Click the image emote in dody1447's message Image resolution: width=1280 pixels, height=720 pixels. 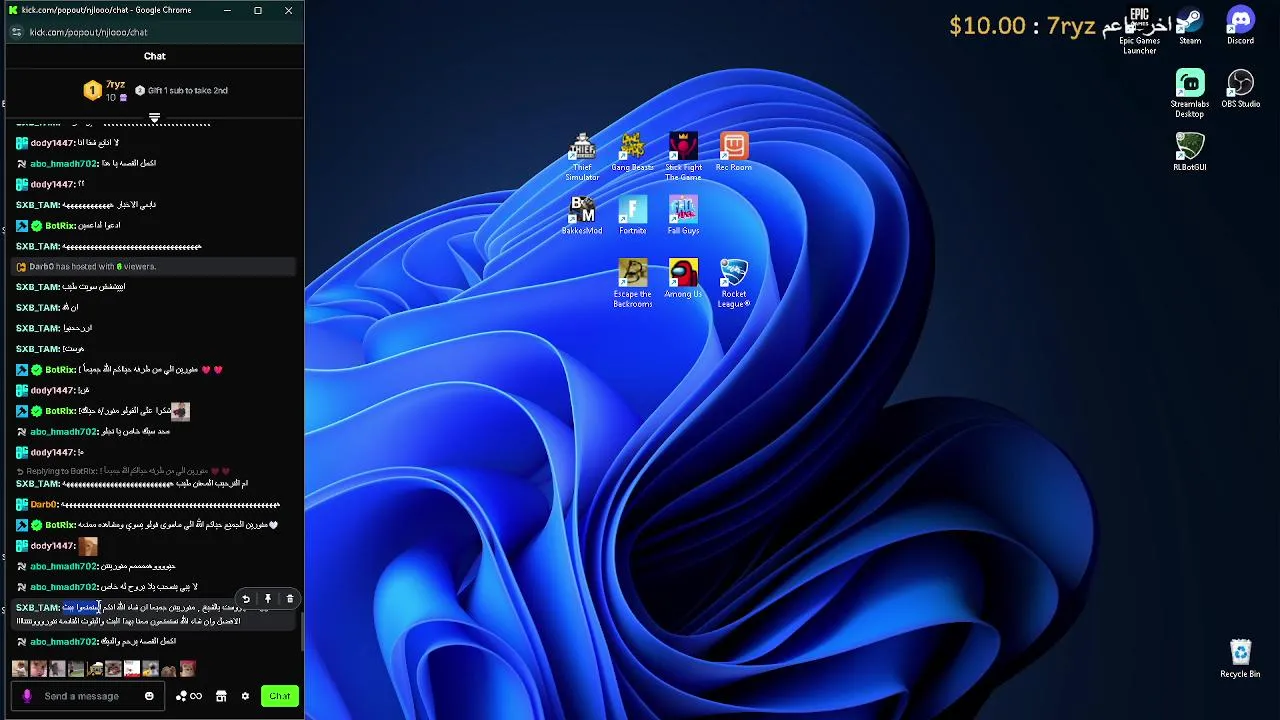88,546
